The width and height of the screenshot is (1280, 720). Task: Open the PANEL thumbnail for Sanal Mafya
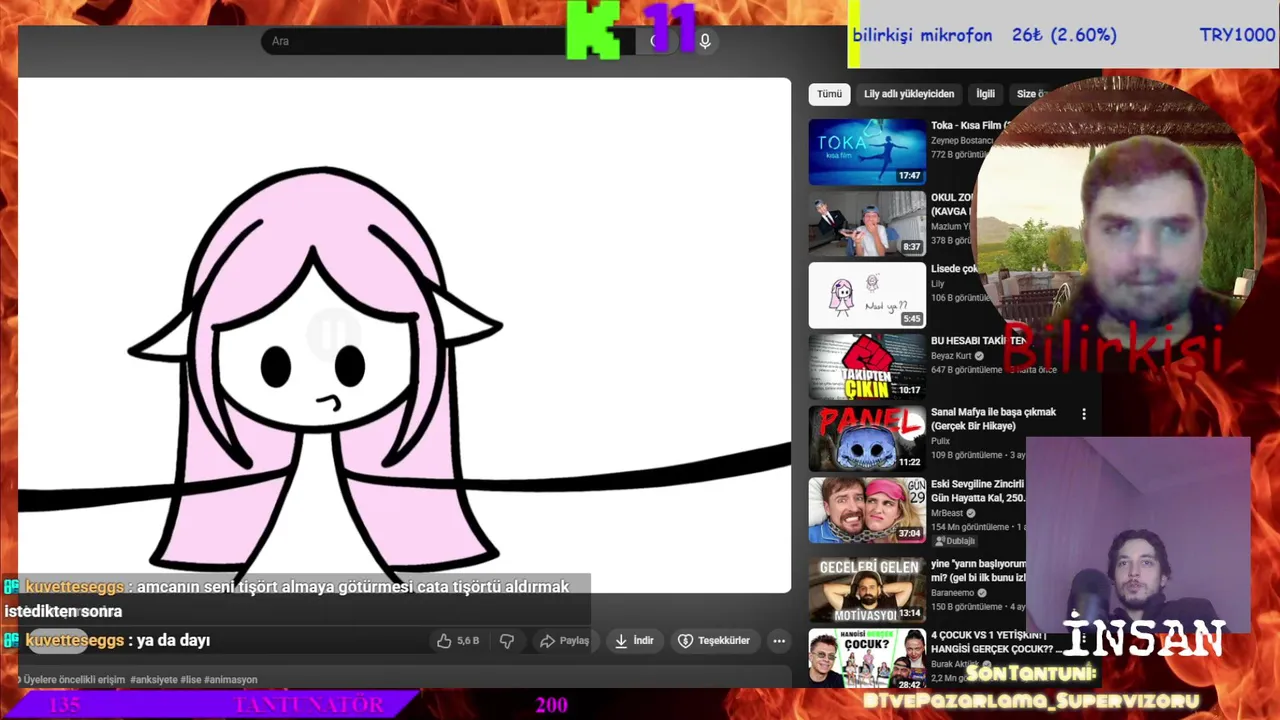[x=867, y=438]
